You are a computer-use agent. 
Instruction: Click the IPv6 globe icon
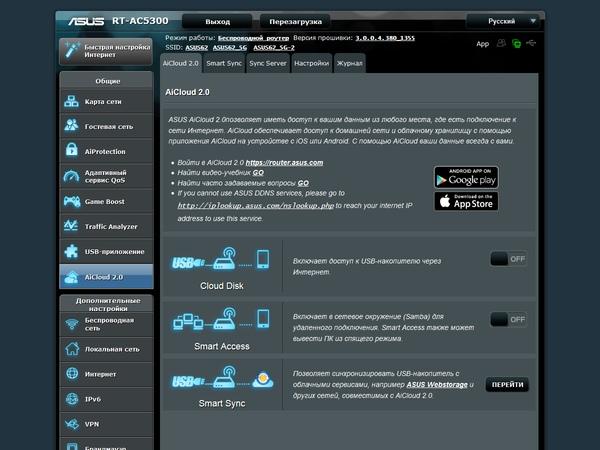click(x=72, y=399)
